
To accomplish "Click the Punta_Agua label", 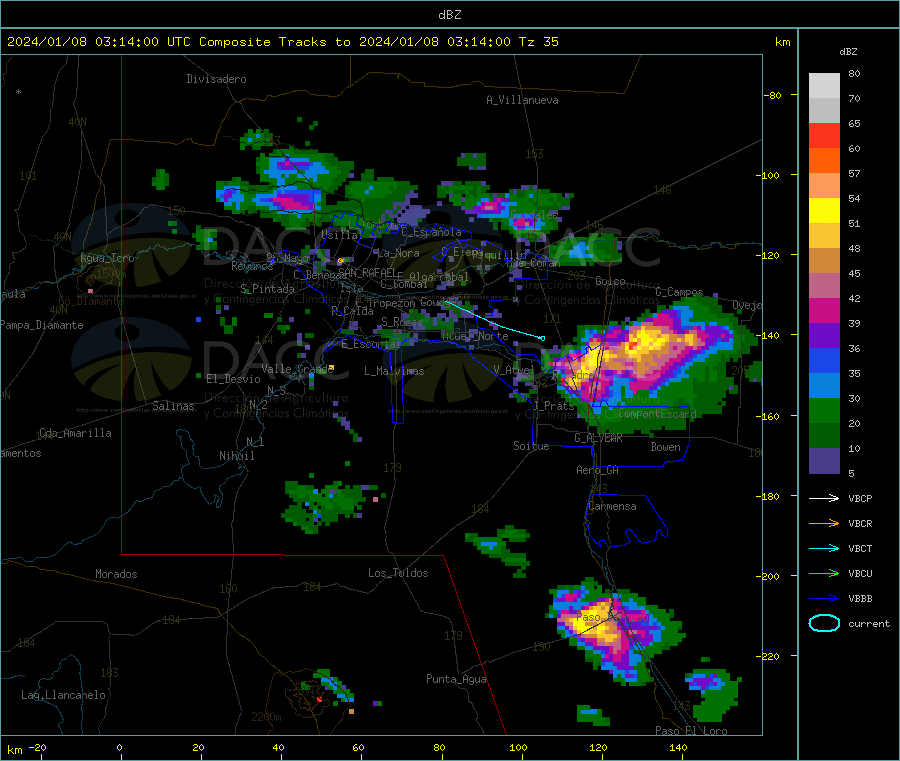I will point(456,679).
